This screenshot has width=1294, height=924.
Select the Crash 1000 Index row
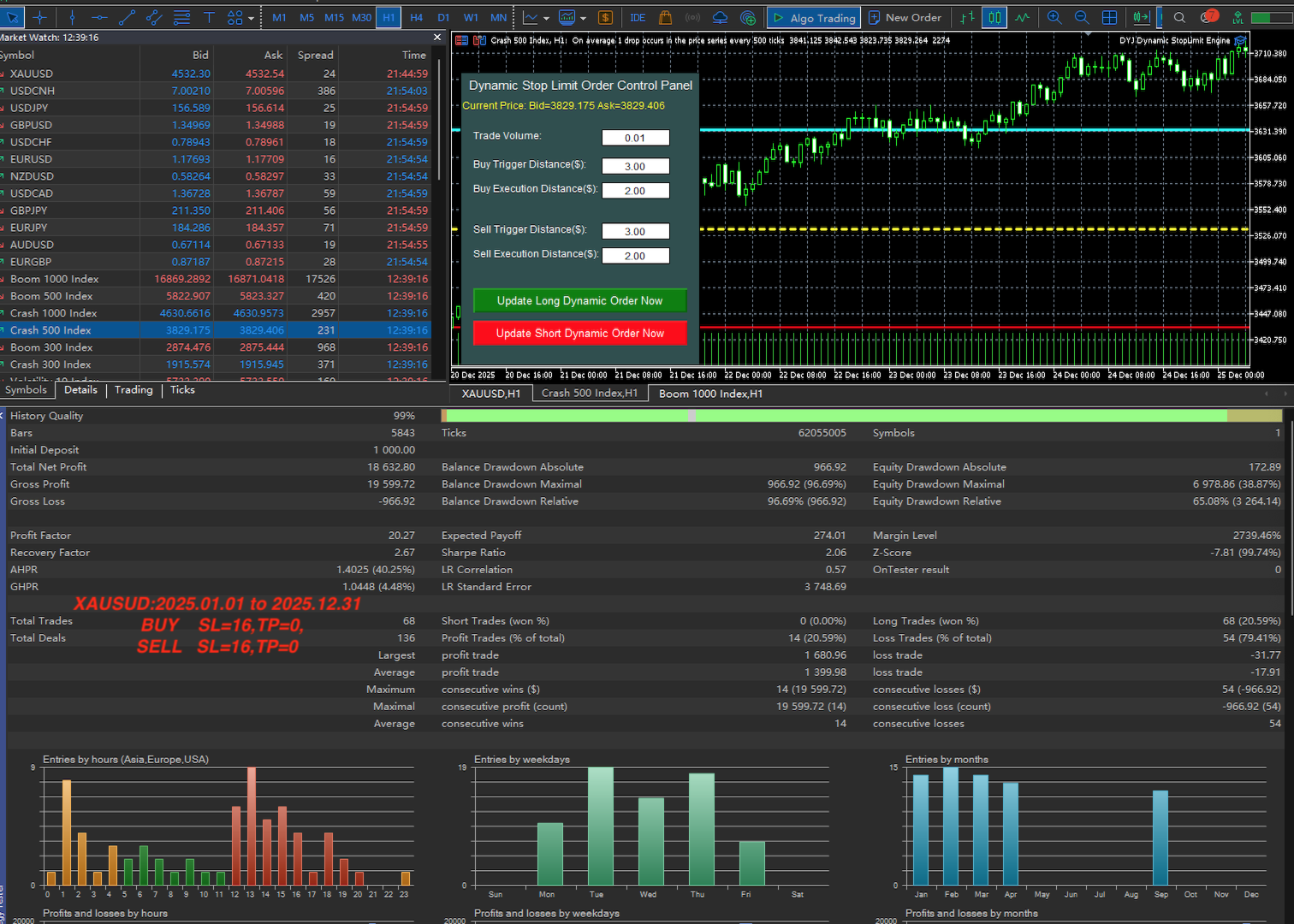216,313
